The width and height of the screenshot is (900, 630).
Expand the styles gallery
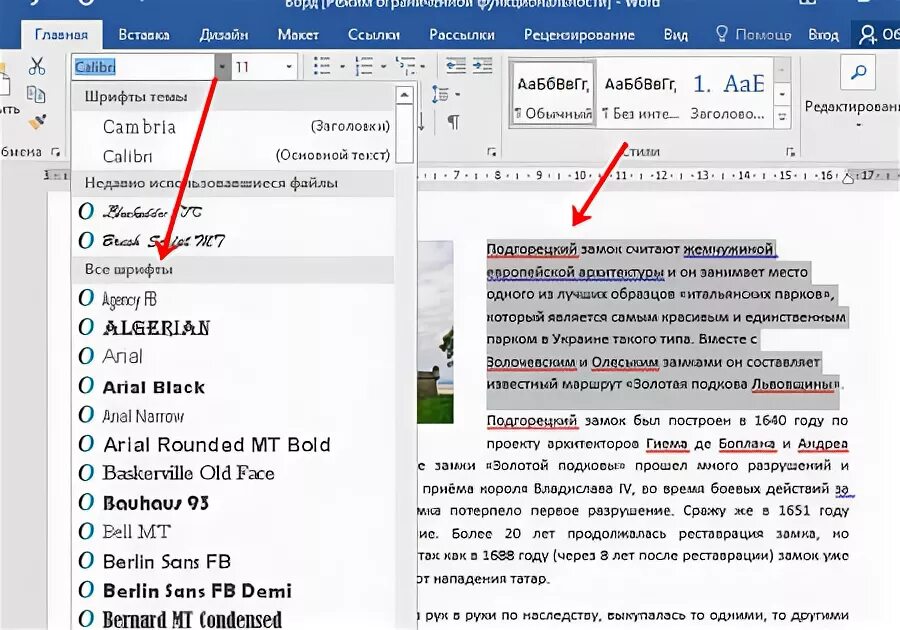(781, 116)
